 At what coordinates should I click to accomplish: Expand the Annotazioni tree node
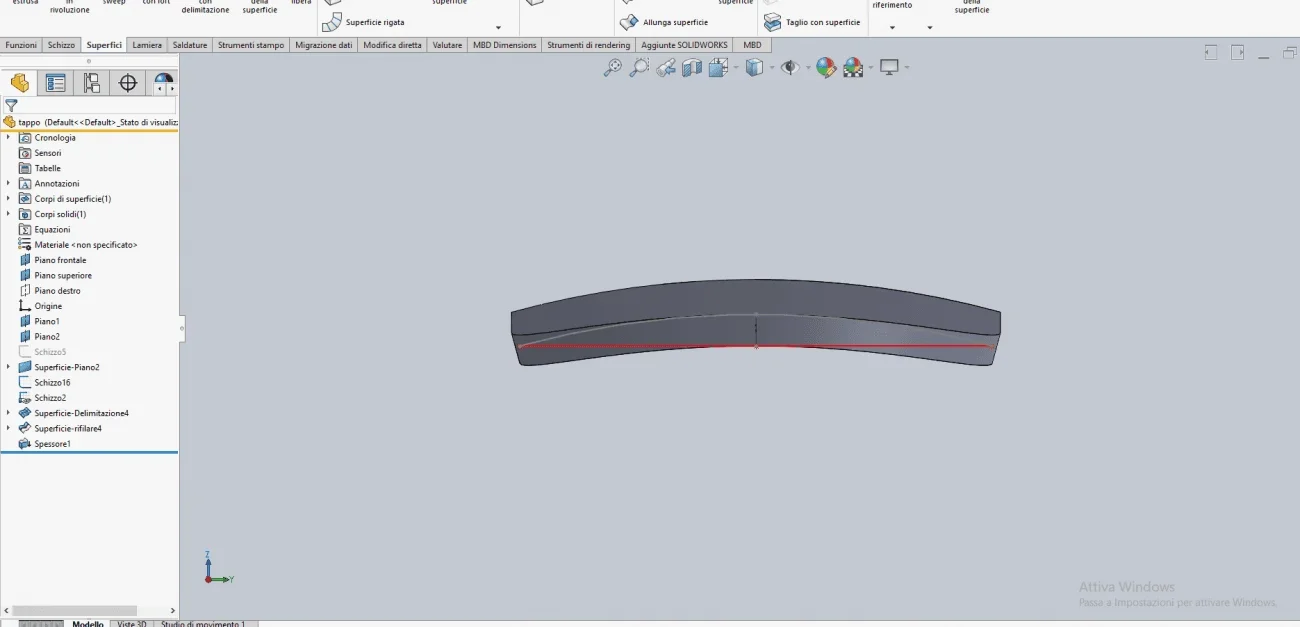tap(8, 184)
